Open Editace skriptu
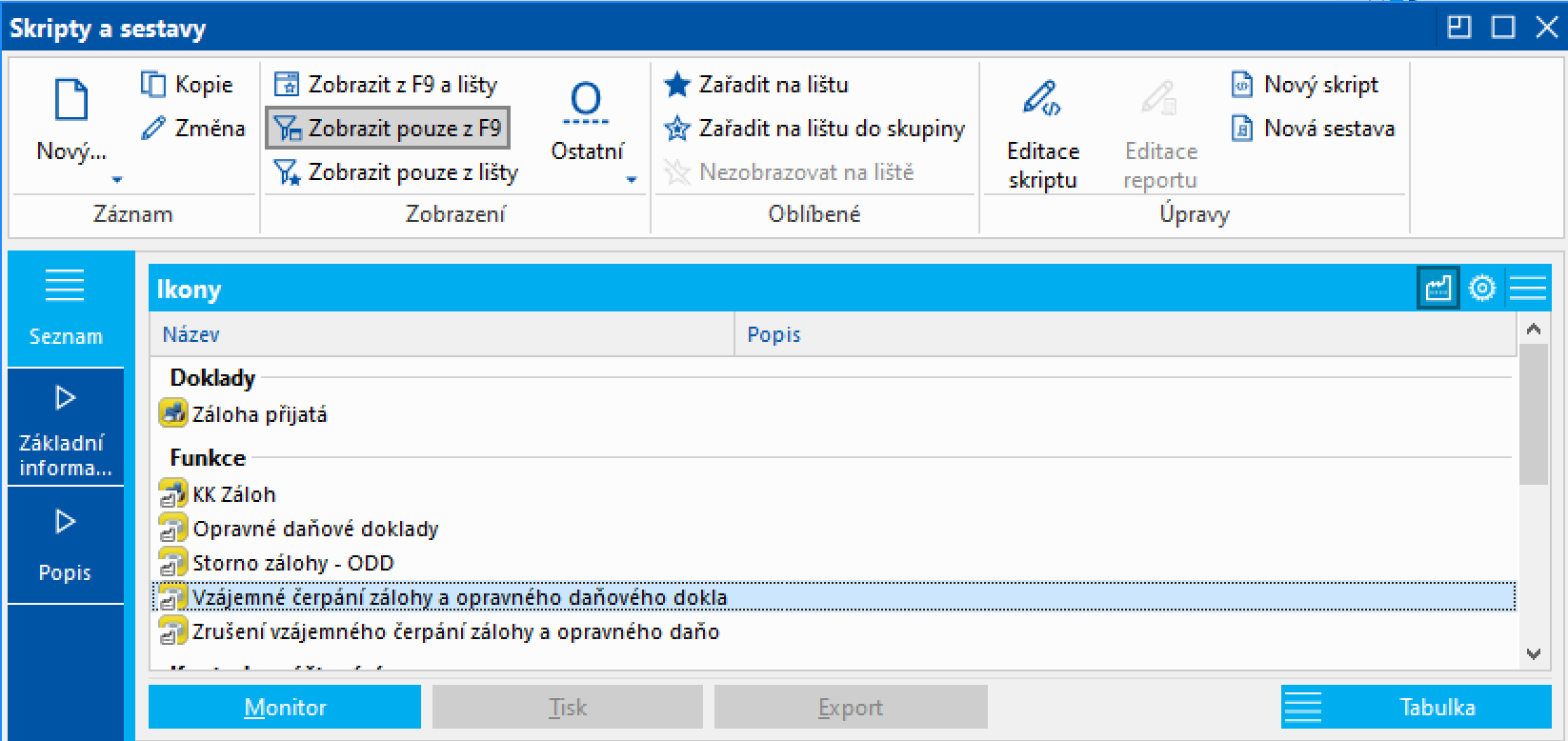 click(1043, 134)
